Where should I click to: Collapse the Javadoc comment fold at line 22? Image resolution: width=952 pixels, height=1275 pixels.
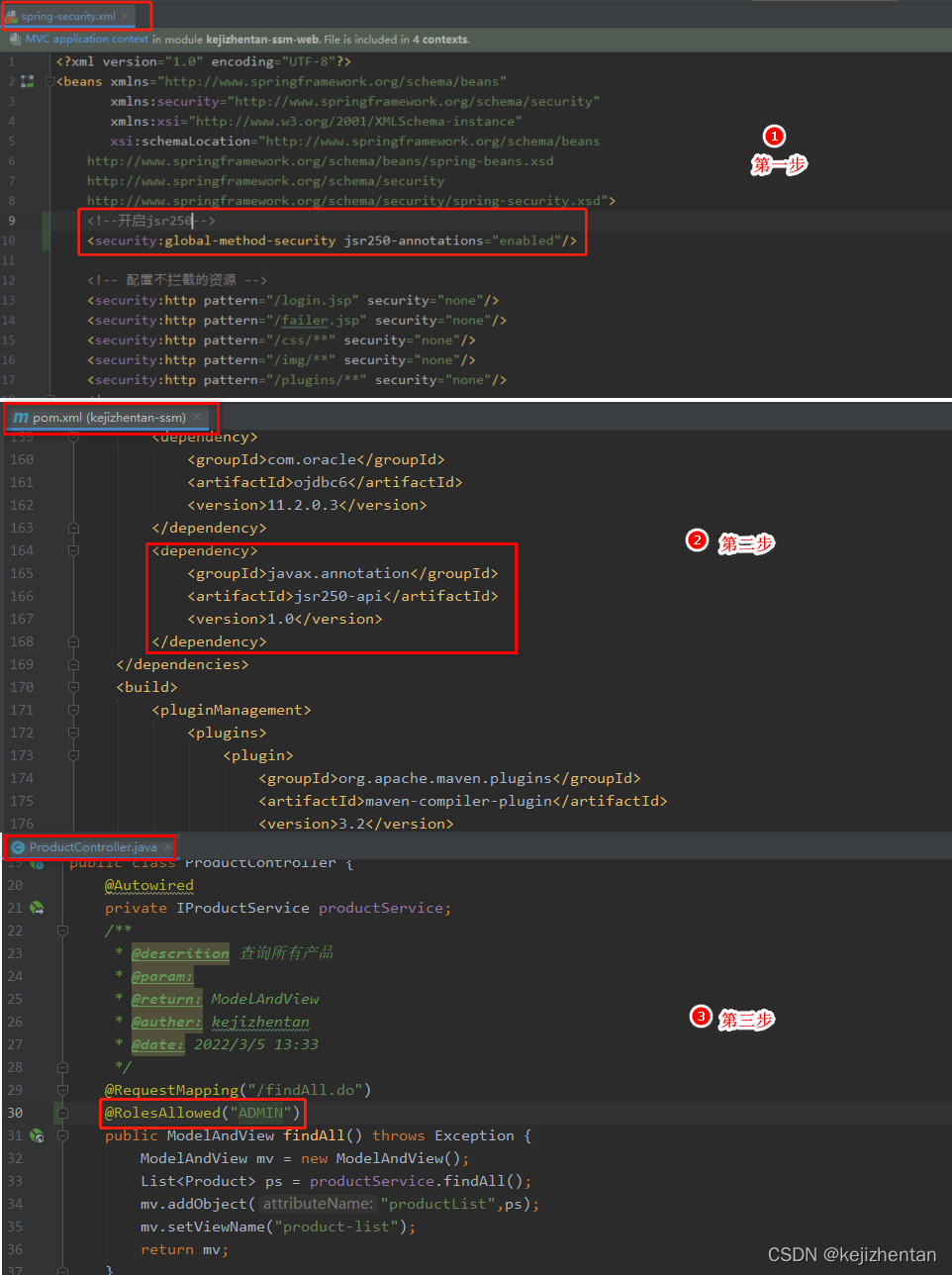pos(62,931)
